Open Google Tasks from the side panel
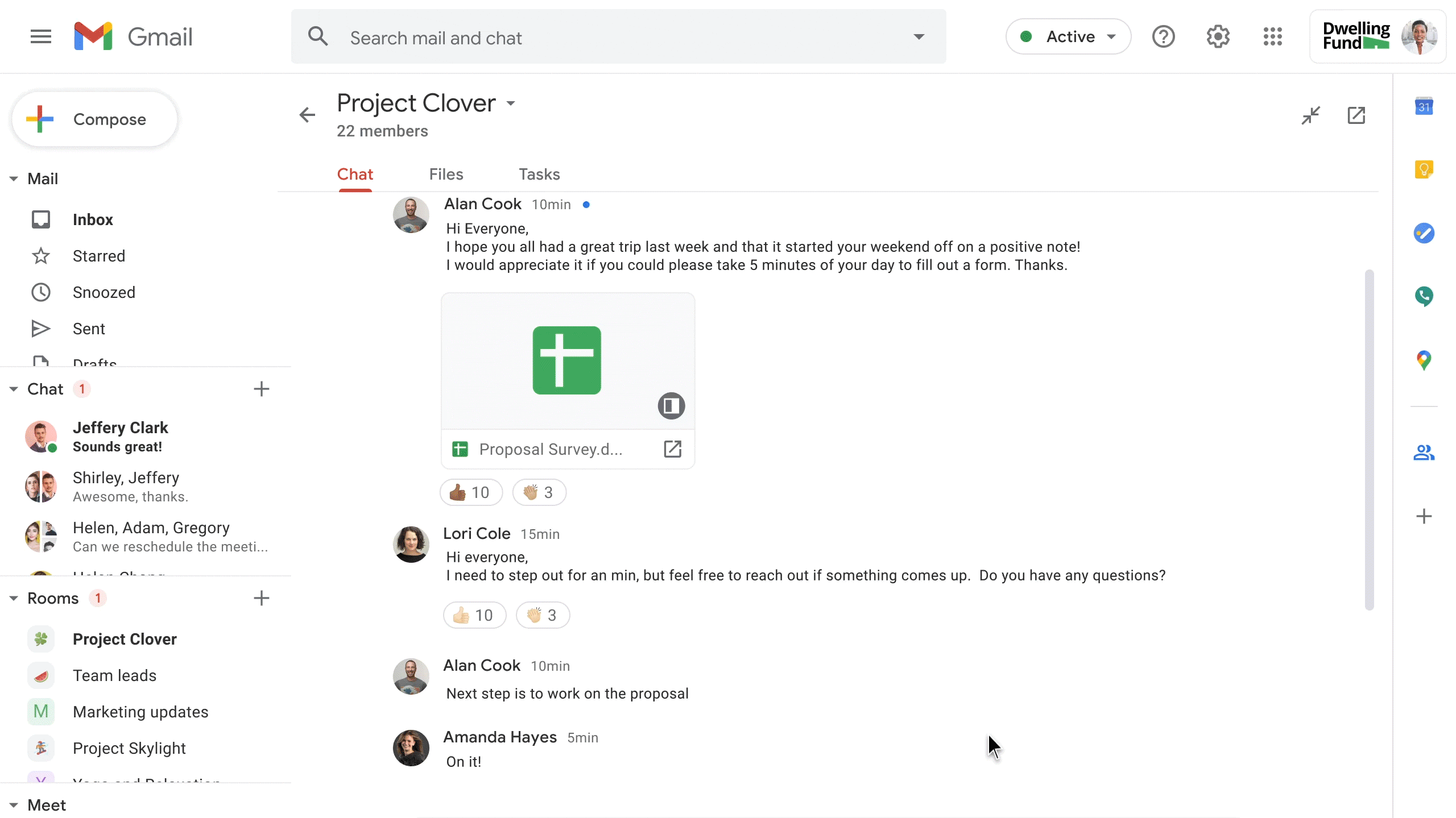The width and height of the screenshot is (1456, 818). pos(1425,233)
